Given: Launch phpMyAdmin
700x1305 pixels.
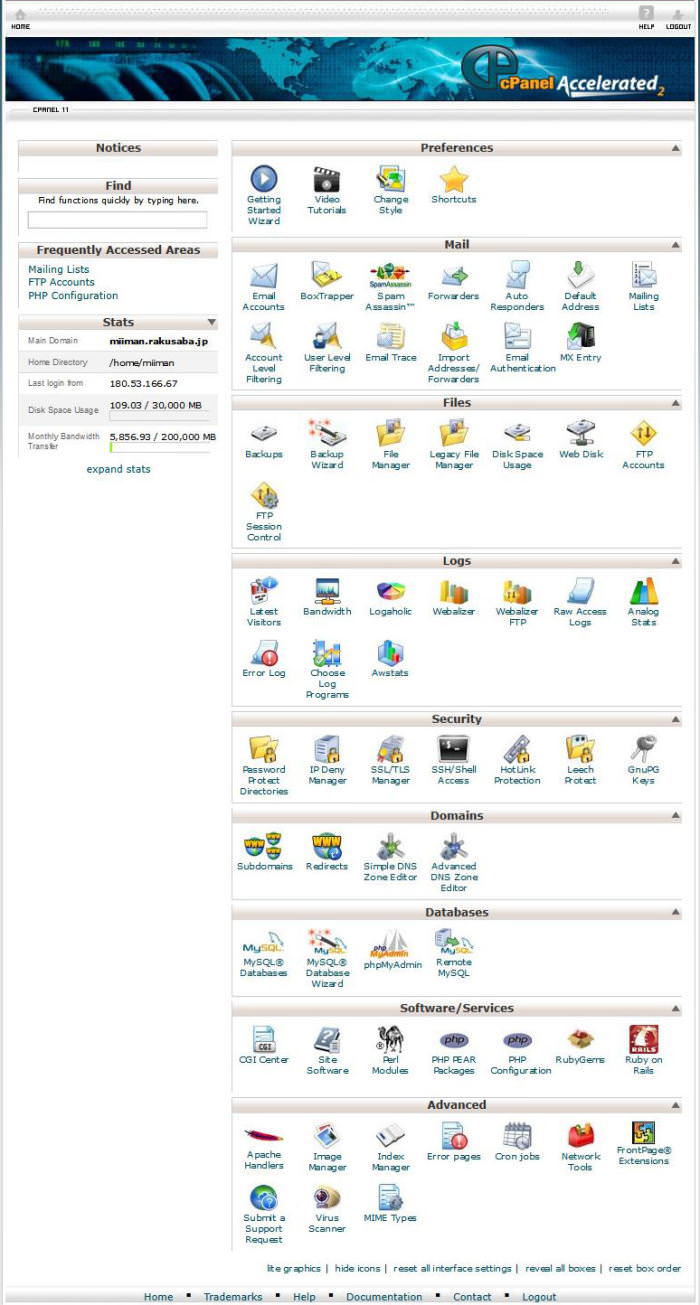Looking at the screenshot, I should point(390,944).
